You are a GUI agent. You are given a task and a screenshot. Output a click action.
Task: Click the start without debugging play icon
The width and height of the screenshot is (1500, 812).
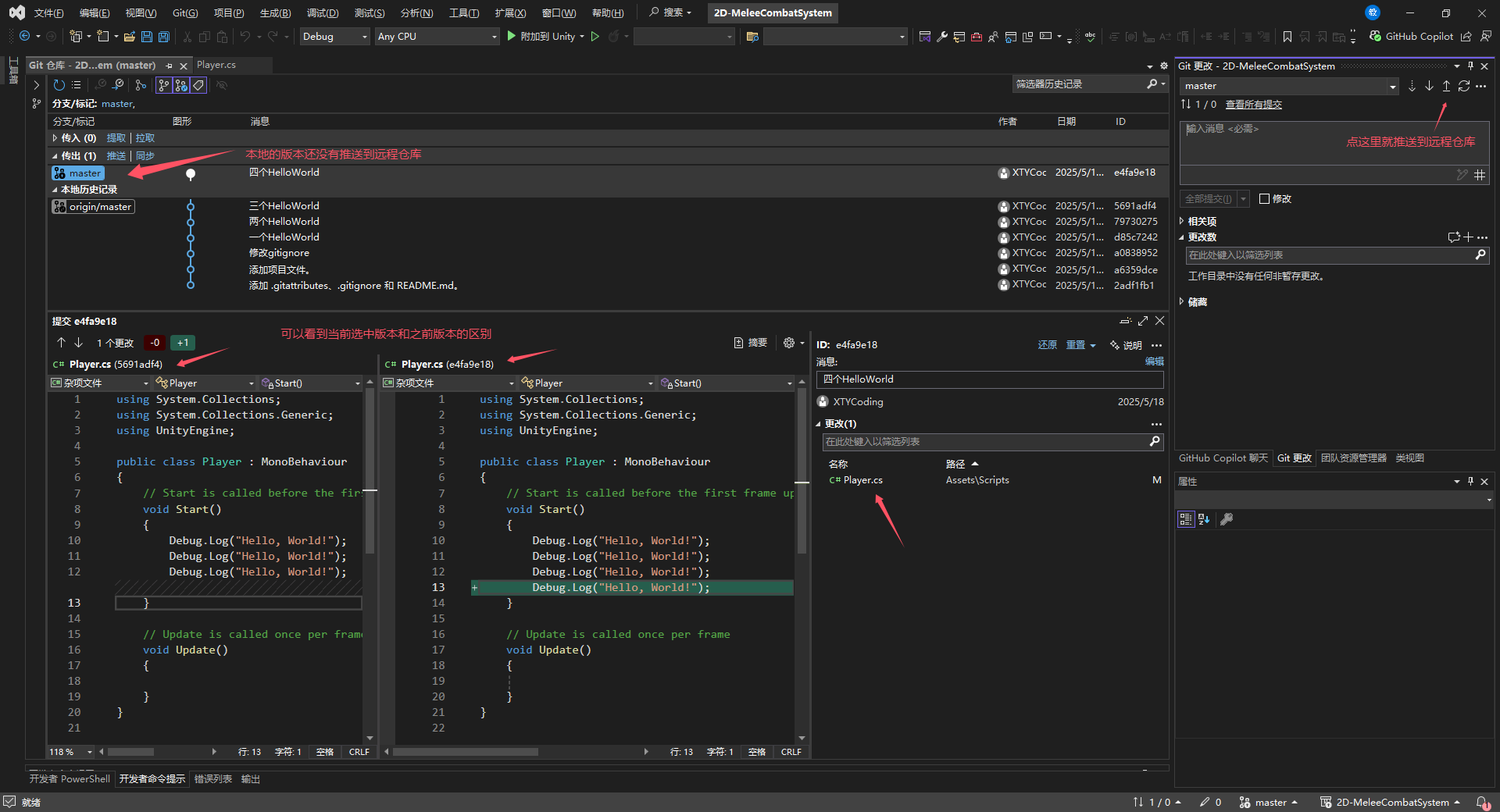coord(595,37)
